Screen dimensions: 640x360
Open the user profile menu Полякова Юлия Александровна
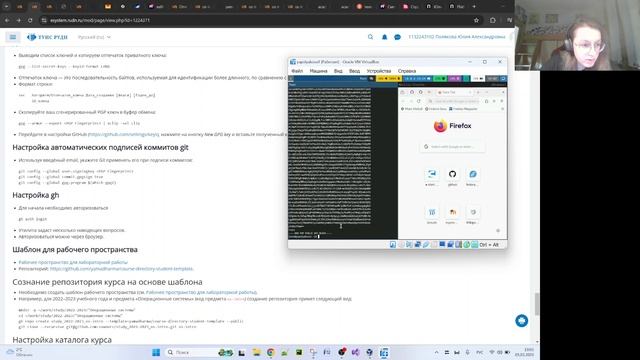(457, 37)
